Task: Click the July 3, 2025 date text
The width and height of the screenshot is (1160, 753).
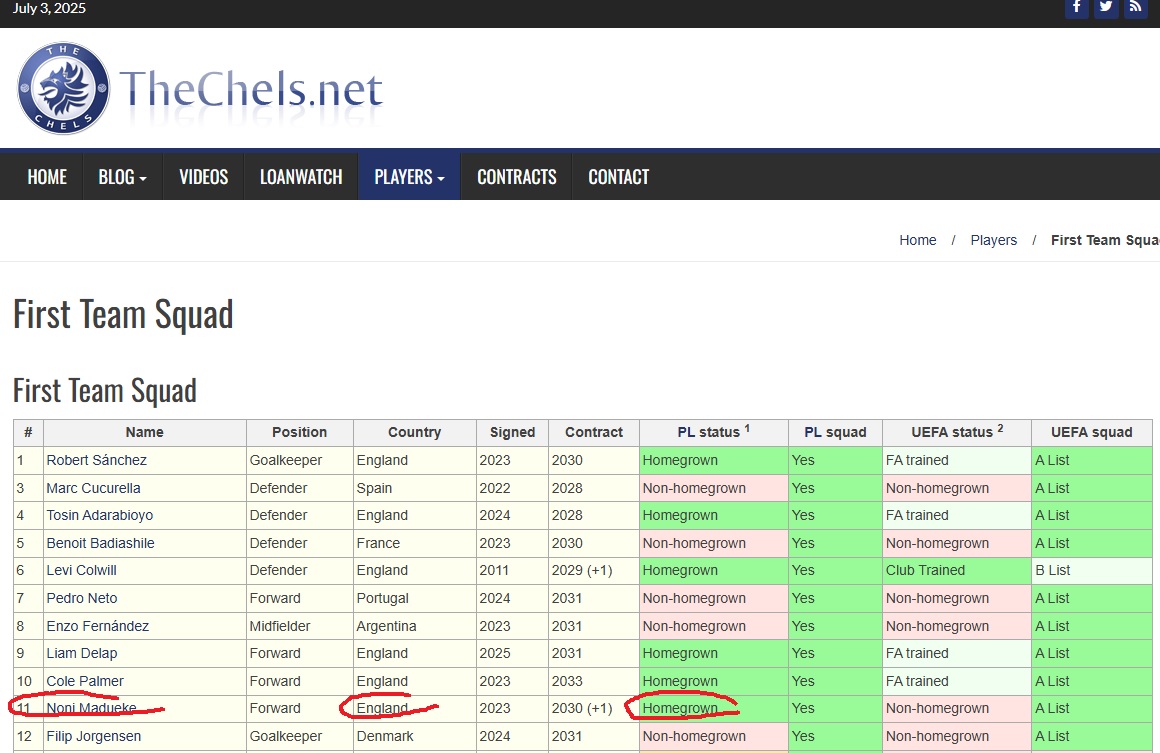Action: [x=49, y=8]
